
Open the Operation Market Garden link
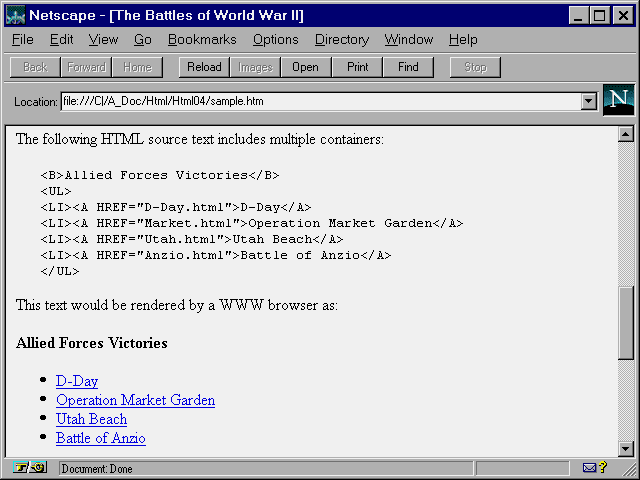135,400
